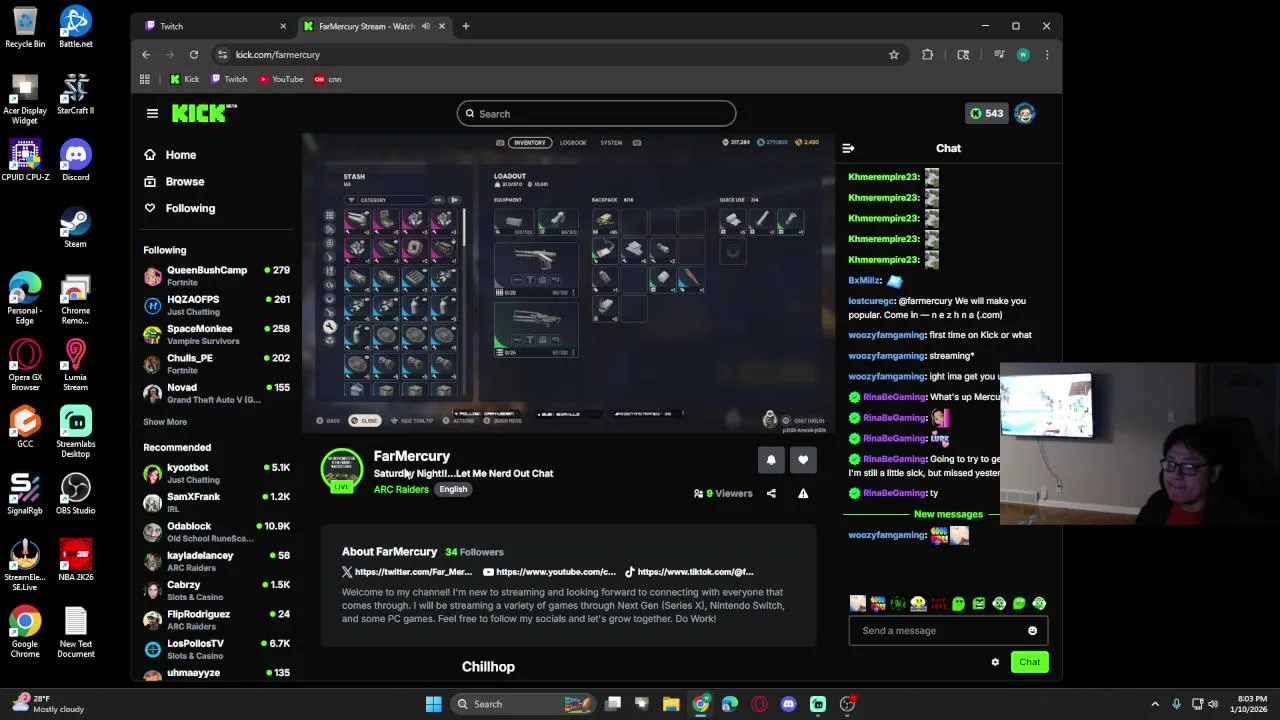Open Odablock recommended channel

click(x=216, y=532)
